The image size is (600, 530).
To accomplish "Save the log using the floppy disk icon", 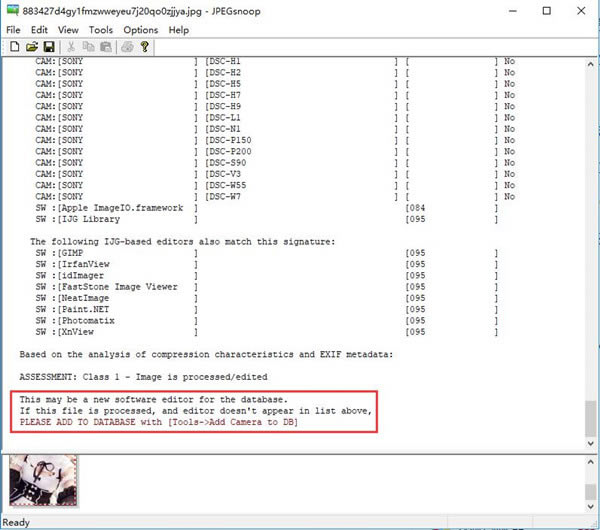I will (48, 46).
